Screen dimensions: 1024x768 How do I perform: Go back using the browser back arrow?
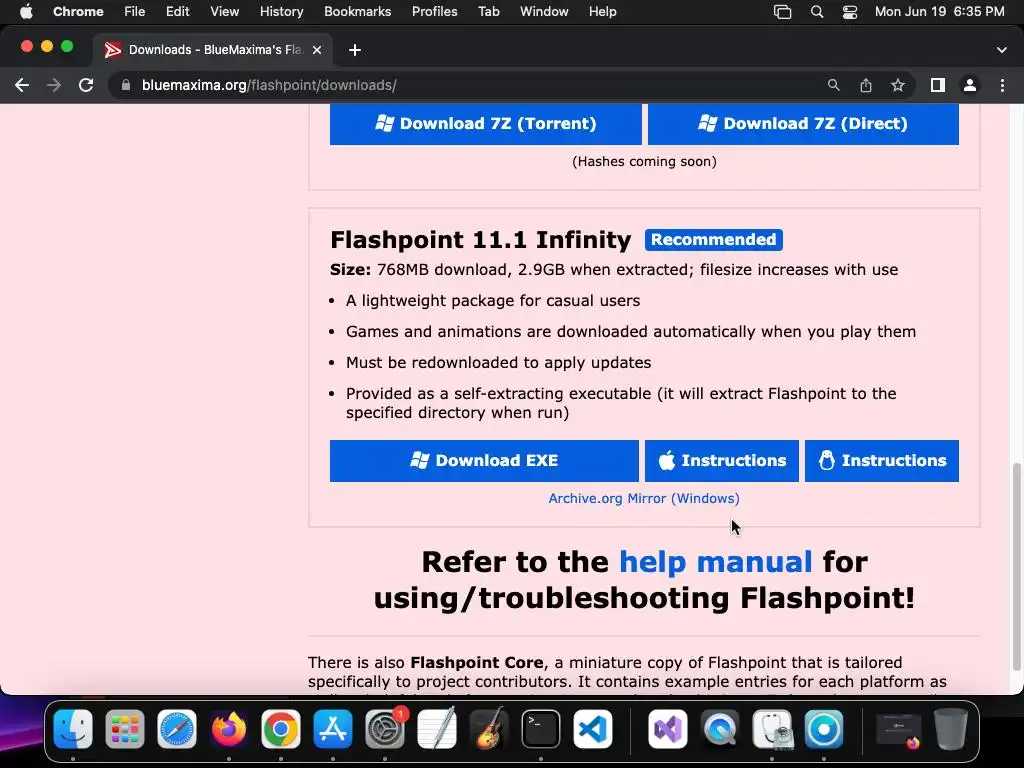click(x=22, y=85)
